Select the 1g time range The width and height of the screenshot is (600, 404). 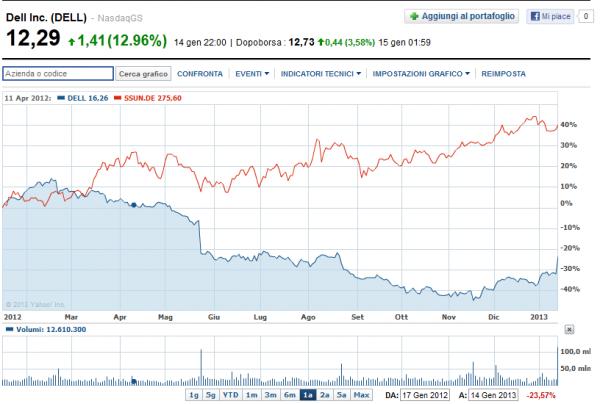(x=194, y=395)
